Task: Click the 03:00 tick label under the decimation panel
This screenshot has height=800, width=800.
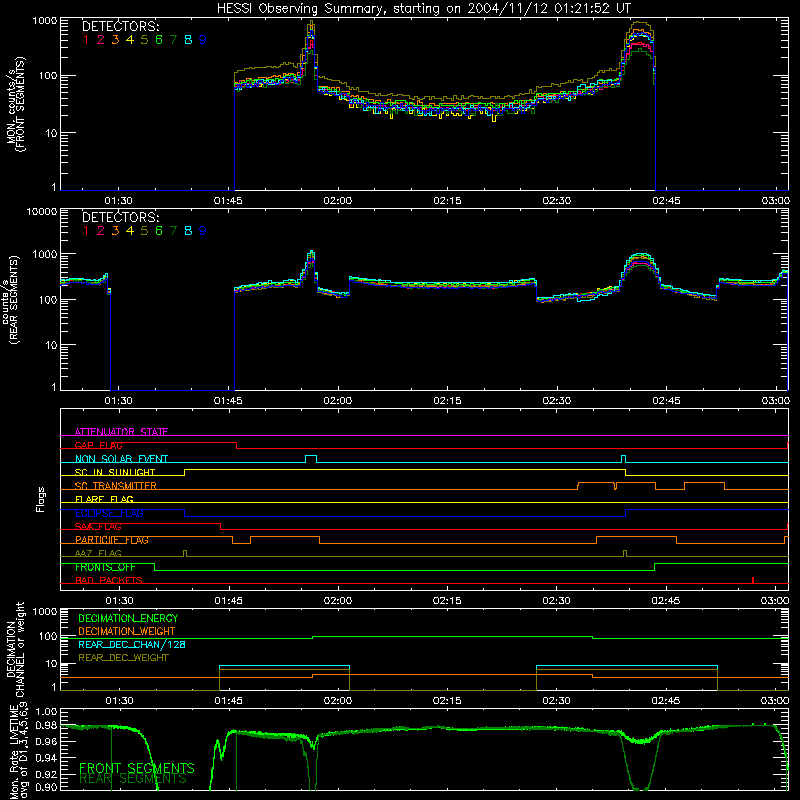Action: pos(775,701)
